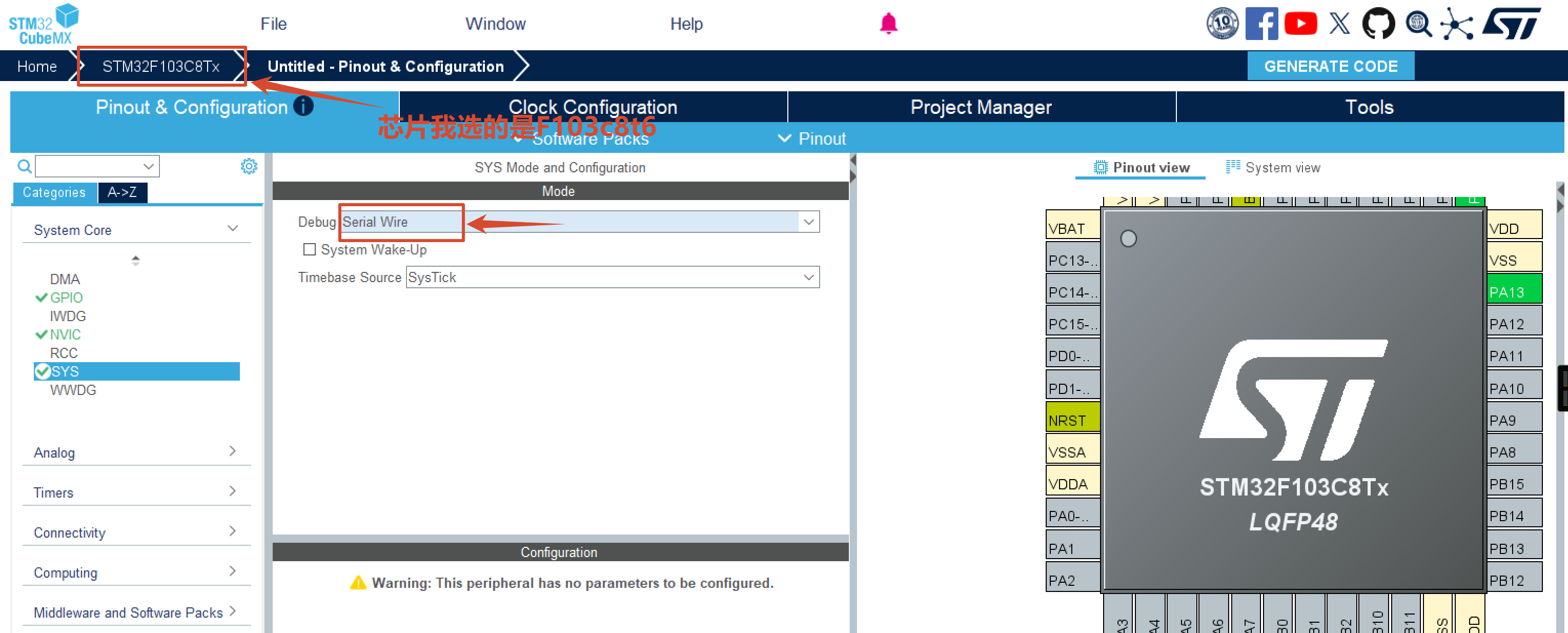Click the sort arrows under System Core
The image size is (1568, 633).
pyautogui.click(x=136, y=260)
